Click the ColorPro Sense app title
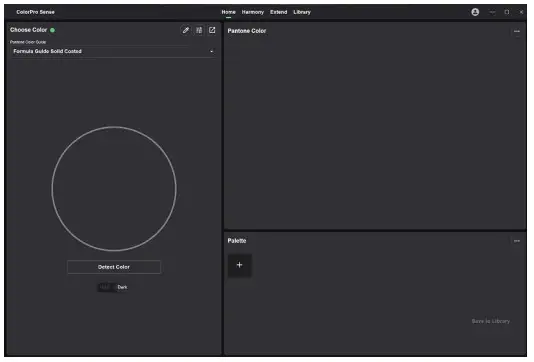This screenshot has width=534, height=362. (35, 12)
